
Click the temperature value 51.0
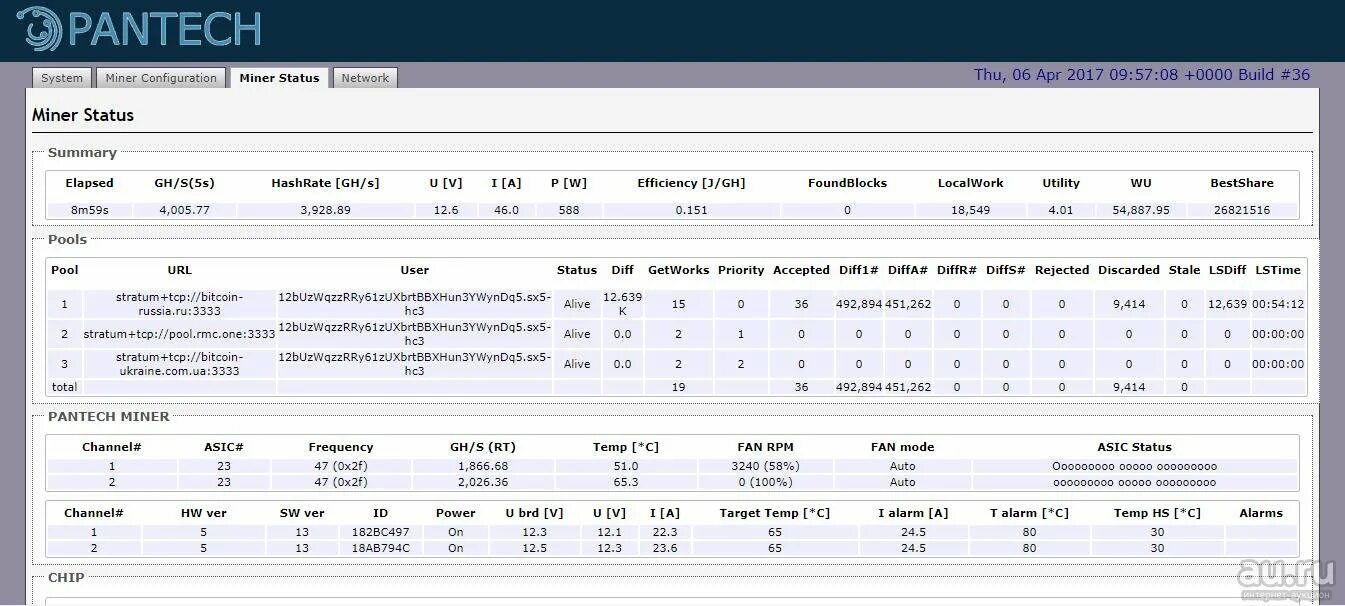click(x=626, y=466)
